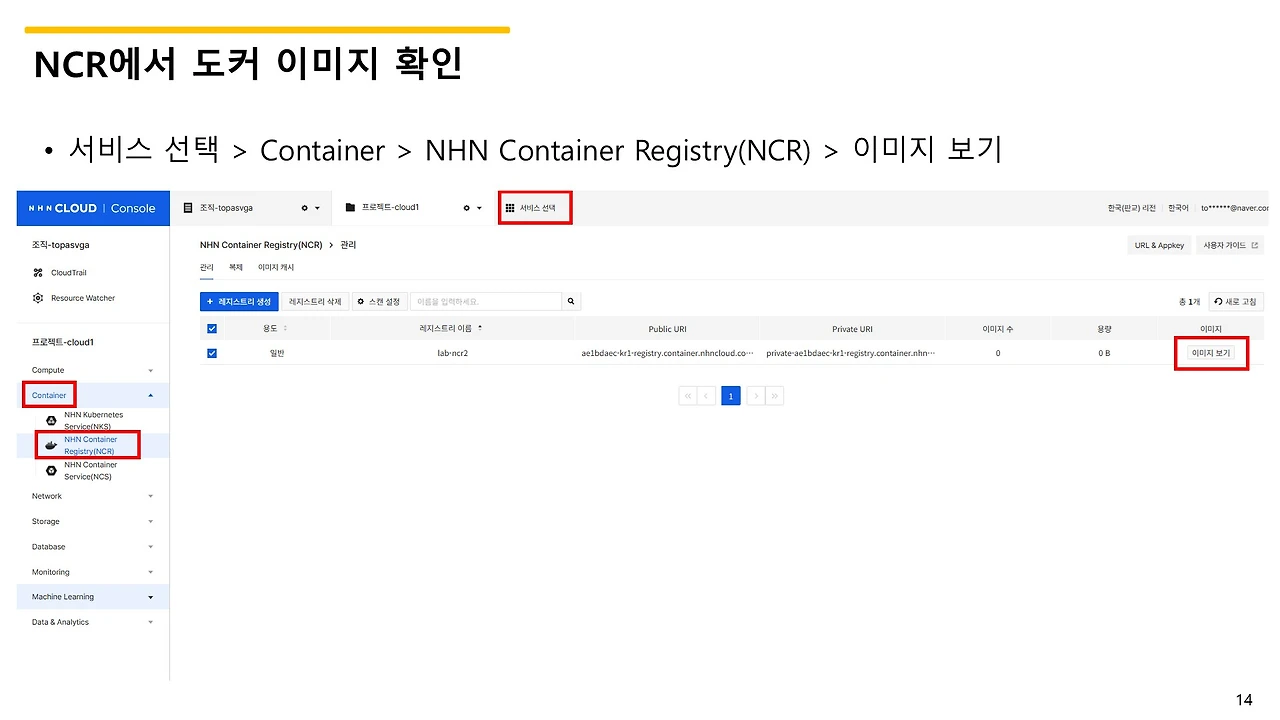Expand the Data & Analytics section
Screen dimensions: 1280x720
pyautogui.click(x=93, y=622)
